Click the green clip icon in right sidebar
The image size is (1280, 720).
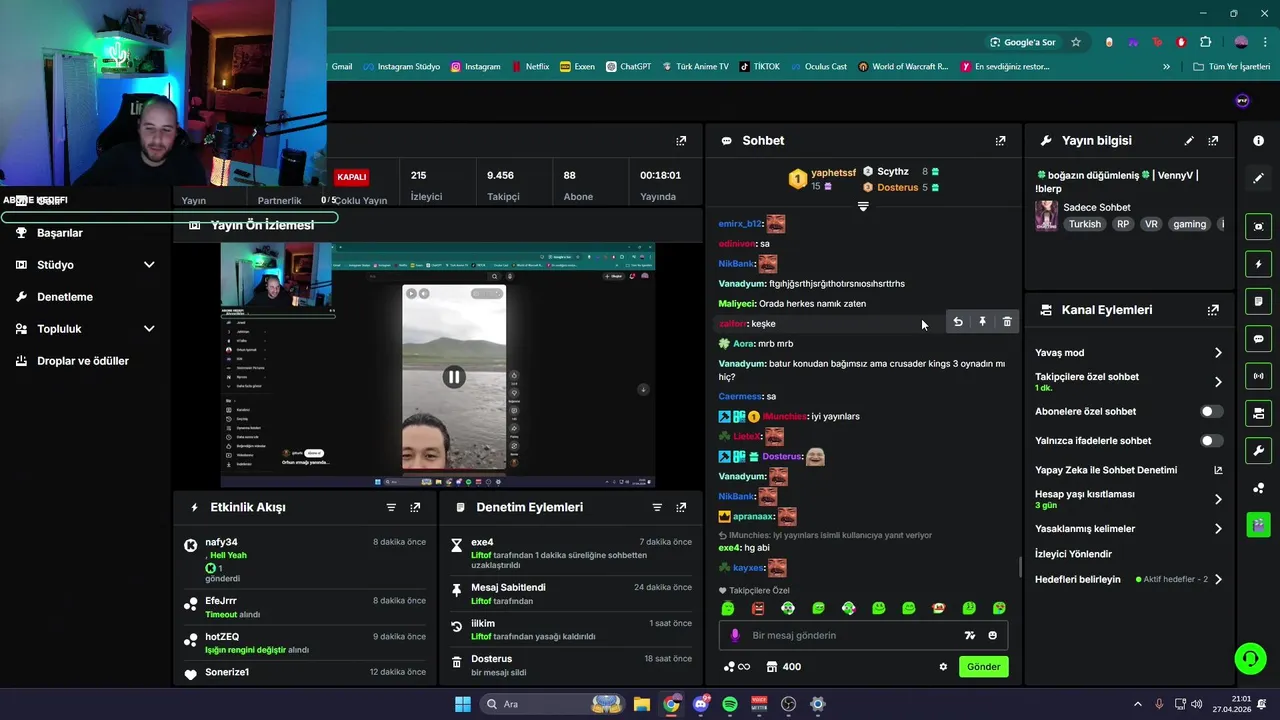click(x=1258, y=524)
